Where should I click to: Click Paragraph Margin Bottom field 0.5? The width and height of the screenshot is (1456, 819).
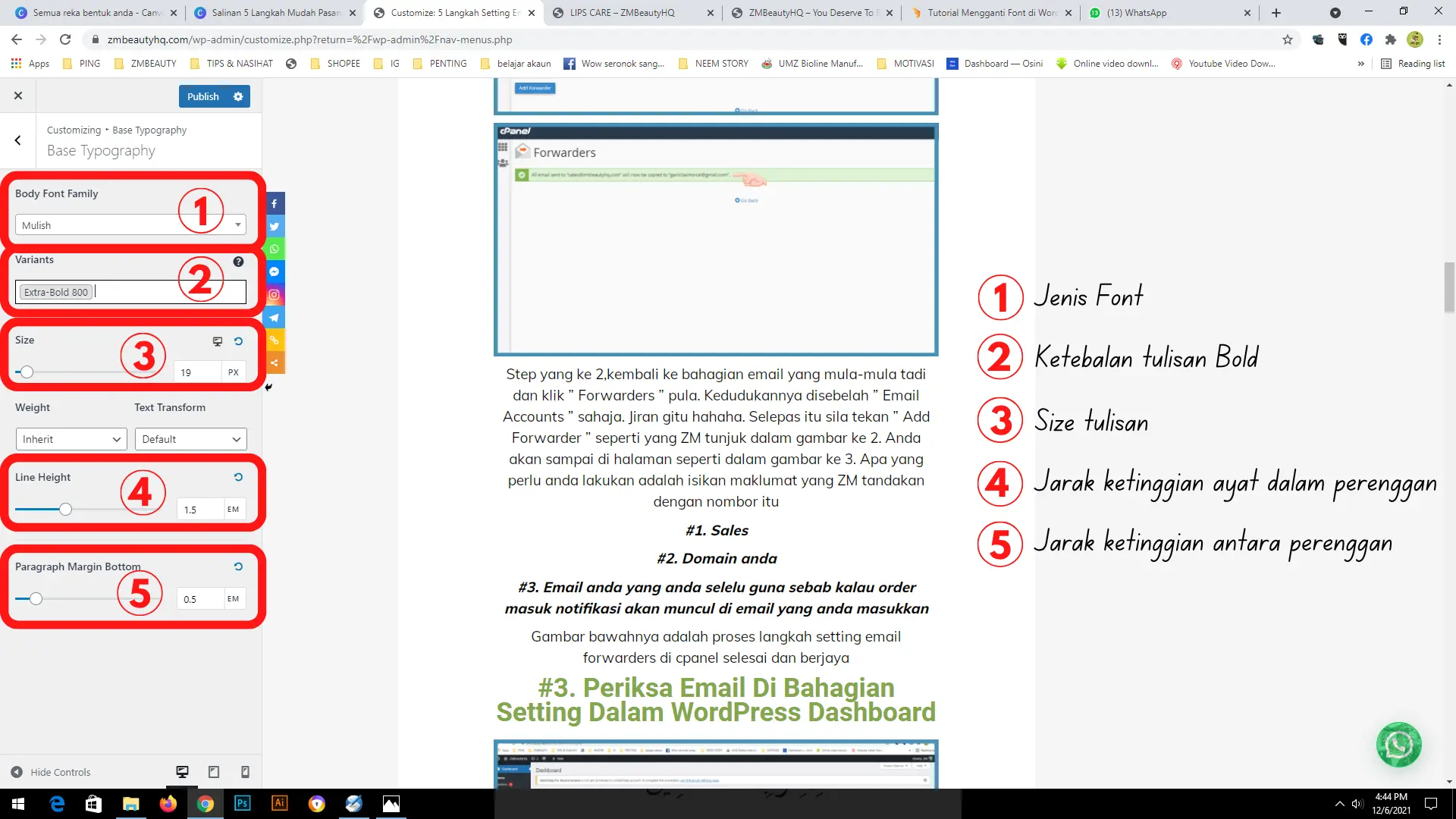point(200,599)
